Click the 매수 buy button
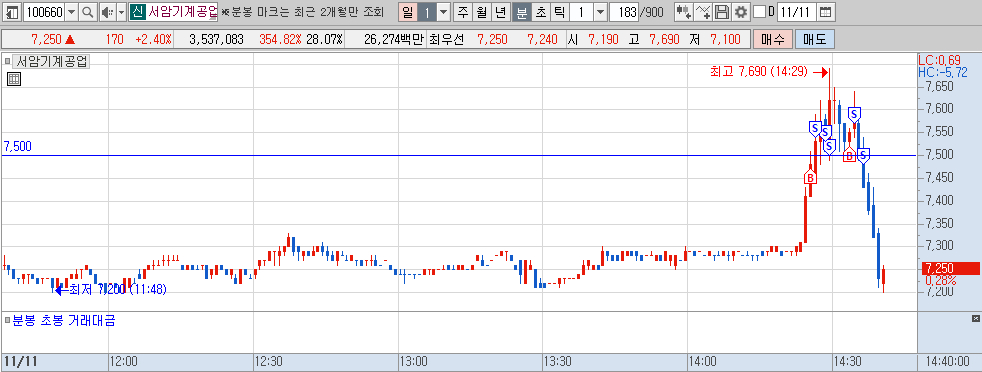This screenshot has height=372, width=982. coord(773,39)
